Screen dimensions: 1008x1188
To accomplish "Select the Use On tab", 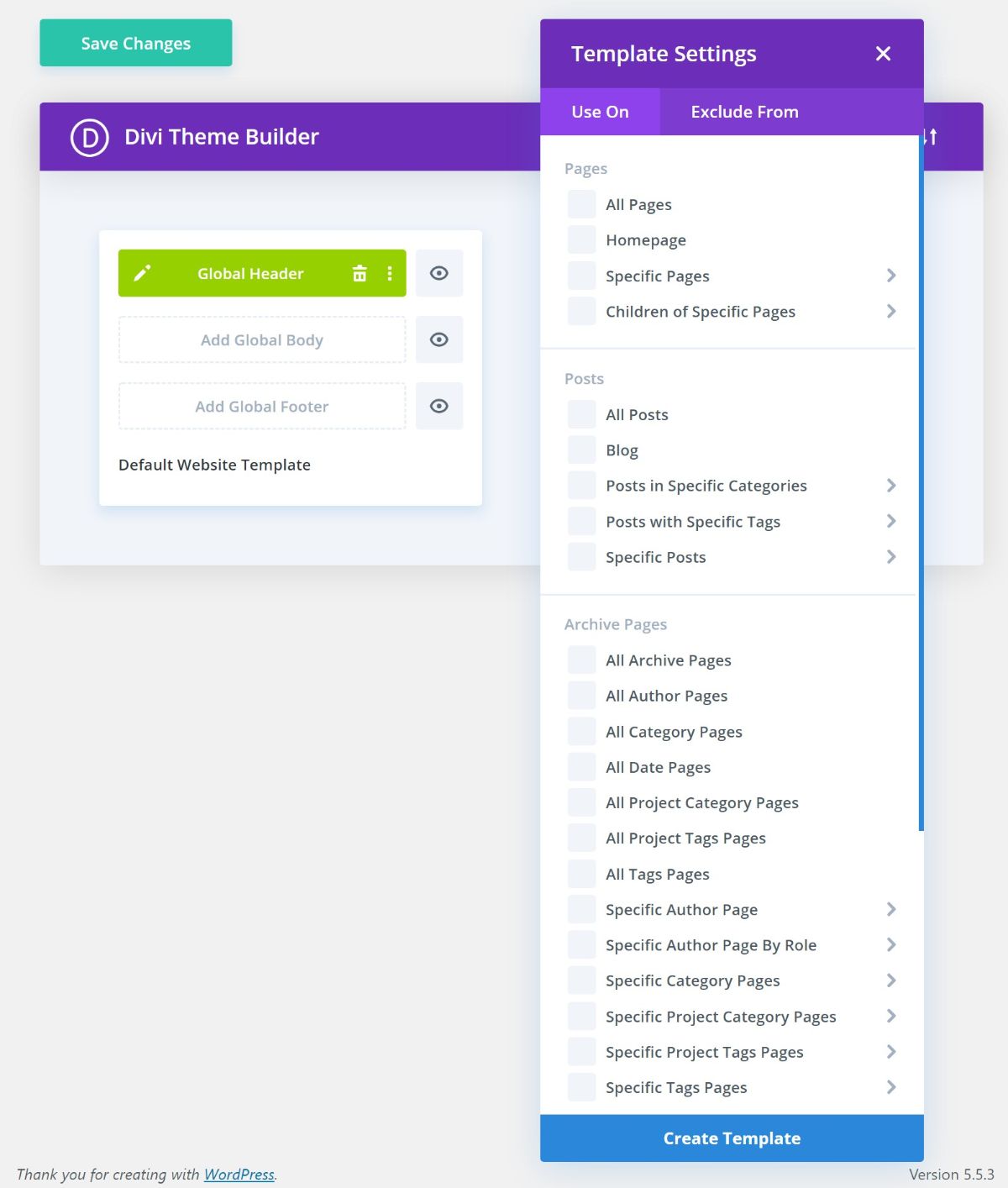I will [600, 112].
